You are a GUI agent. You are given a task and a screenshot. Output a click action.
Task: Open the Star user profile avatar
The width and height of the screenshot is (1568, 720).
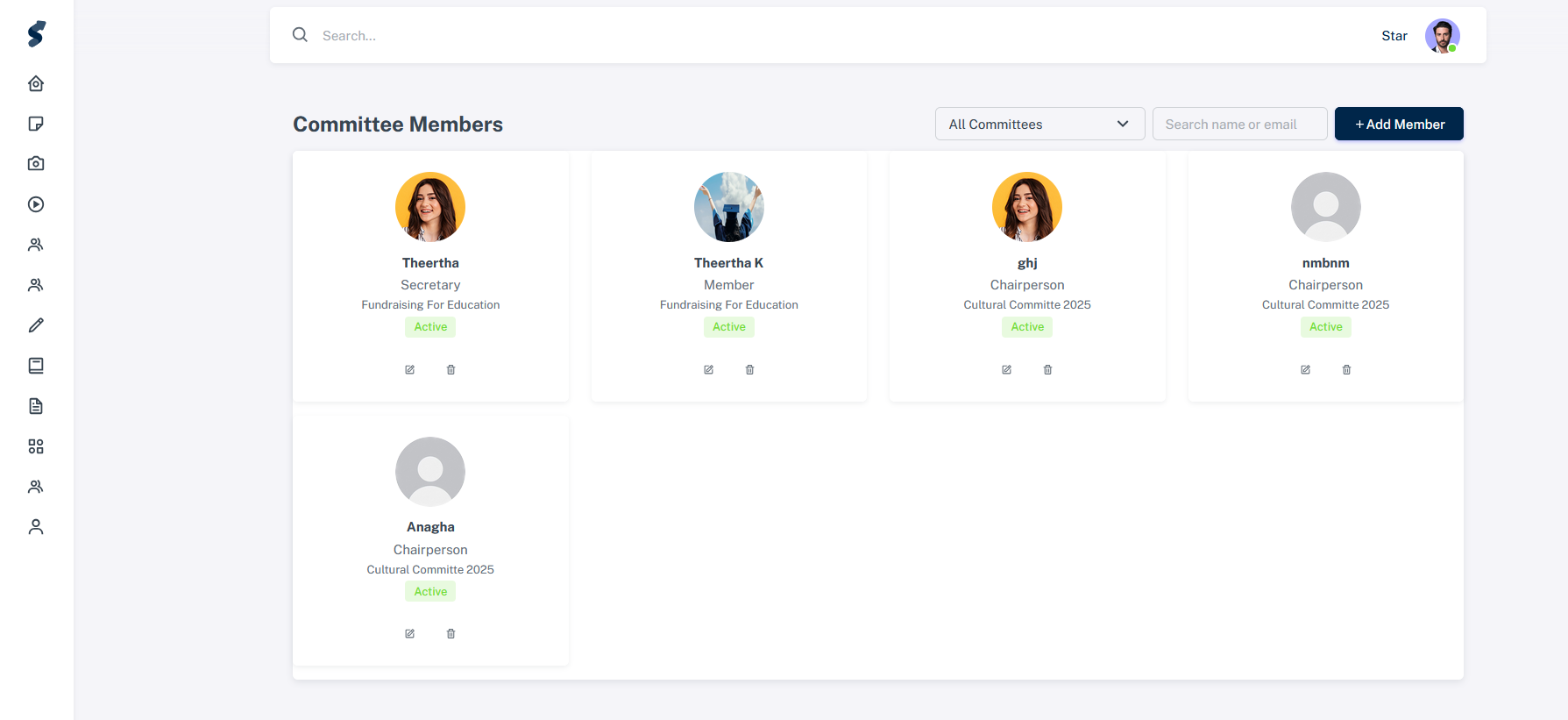pyautogui.click(x=1442, y=36)
